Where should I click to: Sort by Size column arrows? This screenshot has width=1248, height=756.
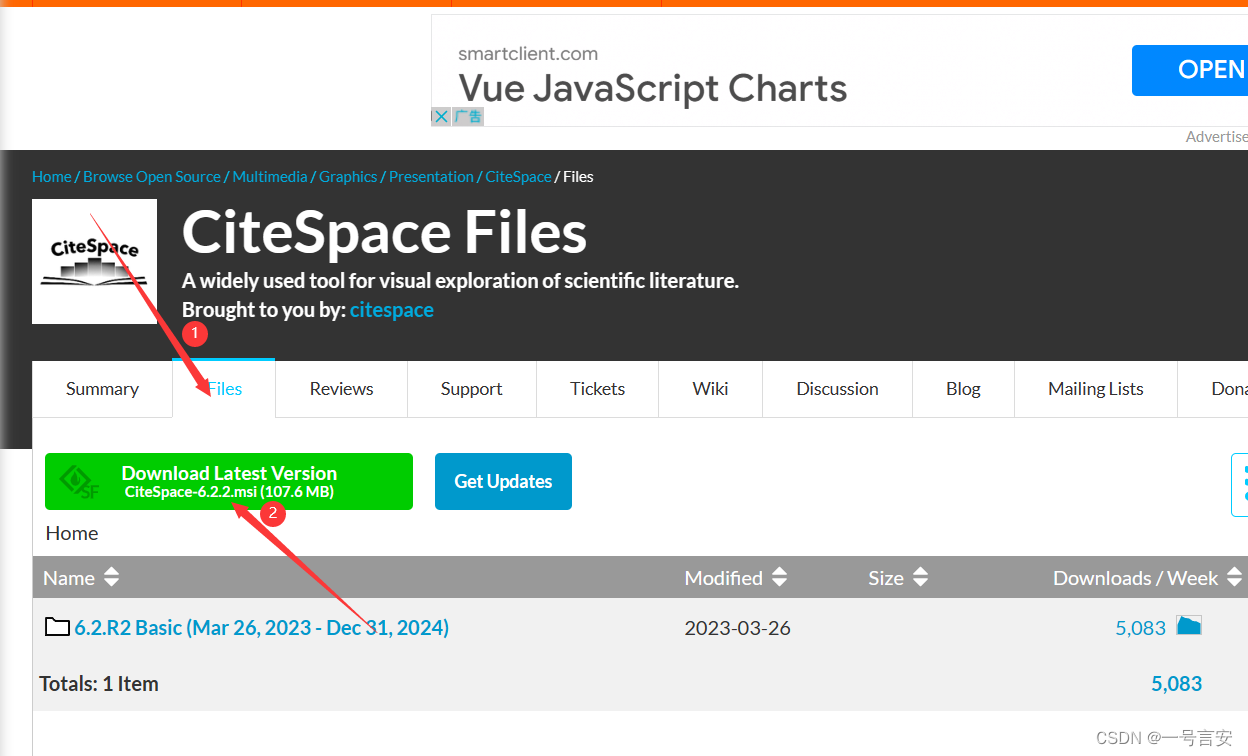click(x=920, y=577)
